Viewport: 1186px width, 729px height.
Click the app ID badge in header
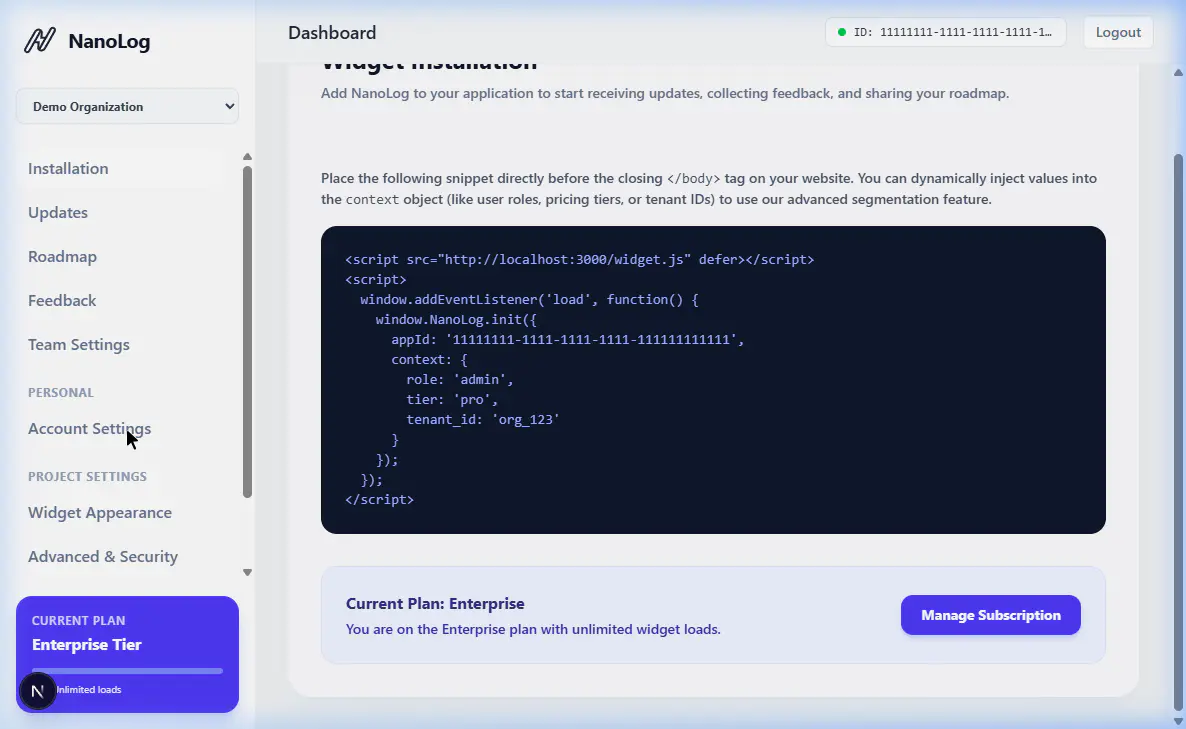945,32
